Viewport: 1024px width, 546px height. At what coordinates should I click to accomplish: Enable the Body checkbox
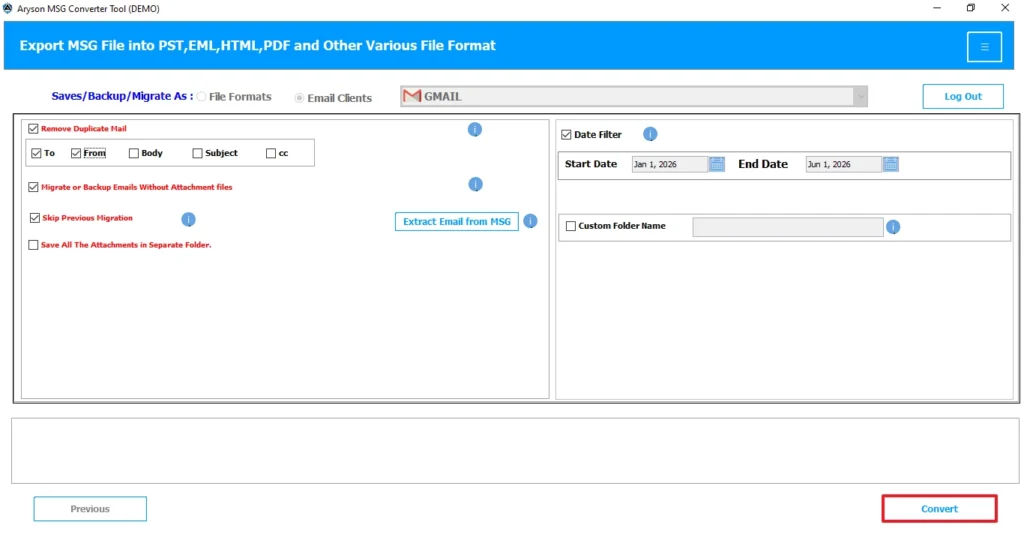coord(133,153)
